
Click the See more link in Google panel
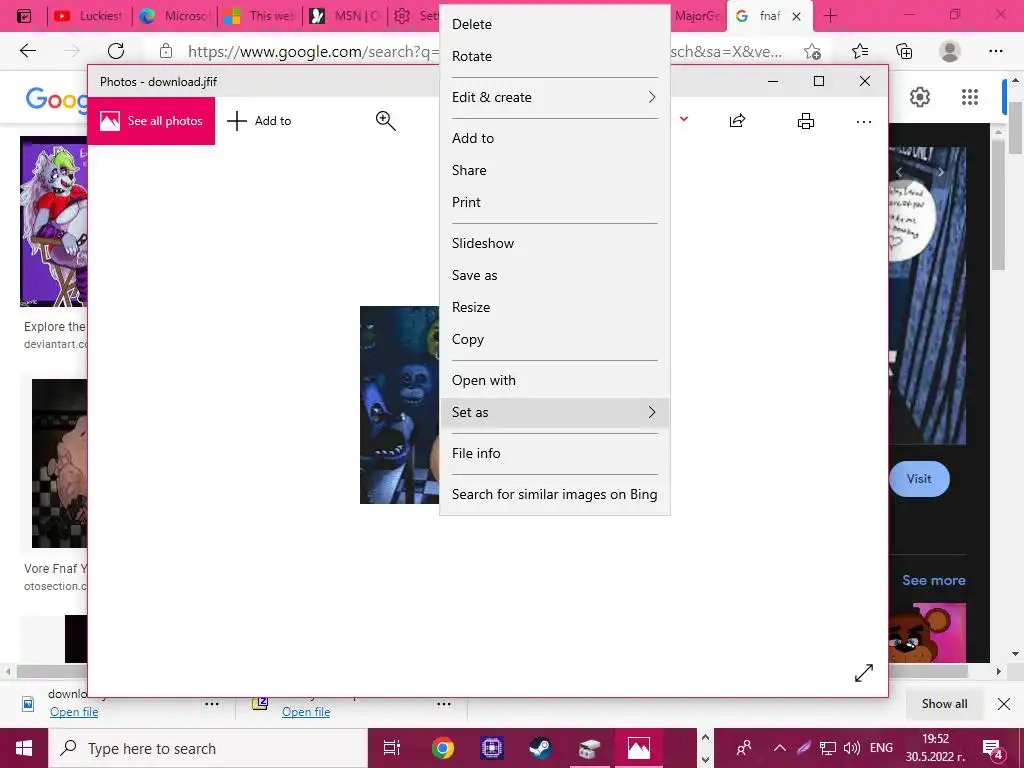point(933,580)
